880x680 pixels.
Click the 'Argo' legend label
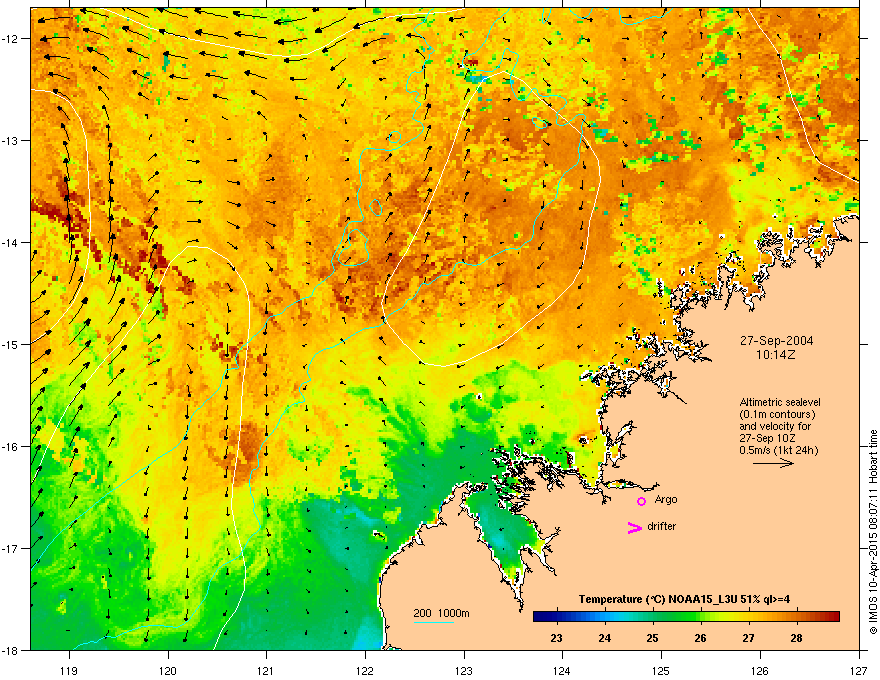pyautogui.click(x=666, y=499)
